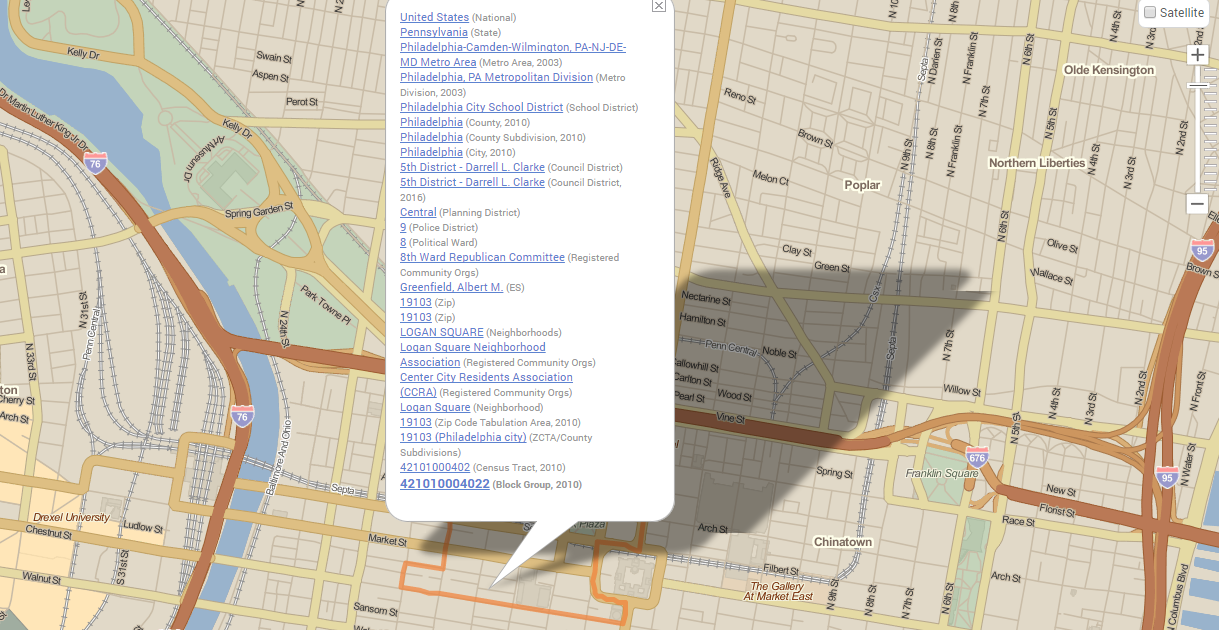Viewport: 1219px width, 630px height.
Task: Open block group 421010004022 link
Action: (445, 484)
